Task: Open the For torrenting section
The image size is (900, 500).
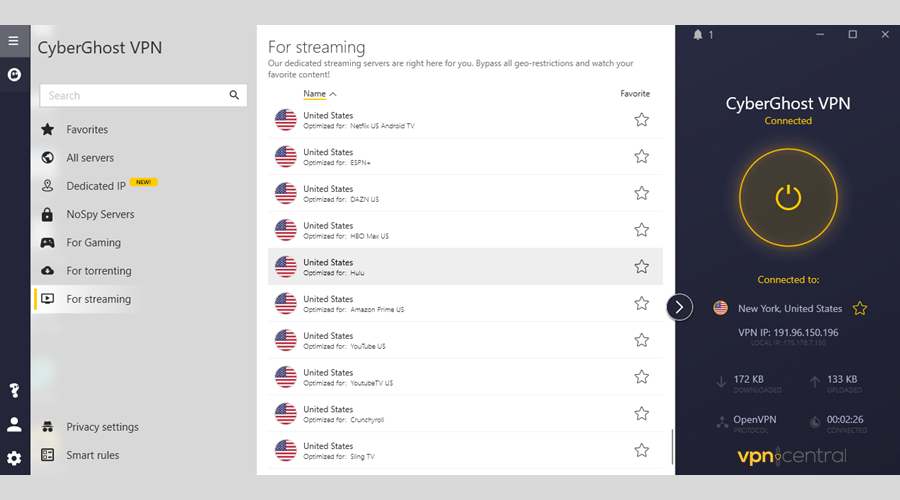Action: point(98,271)
